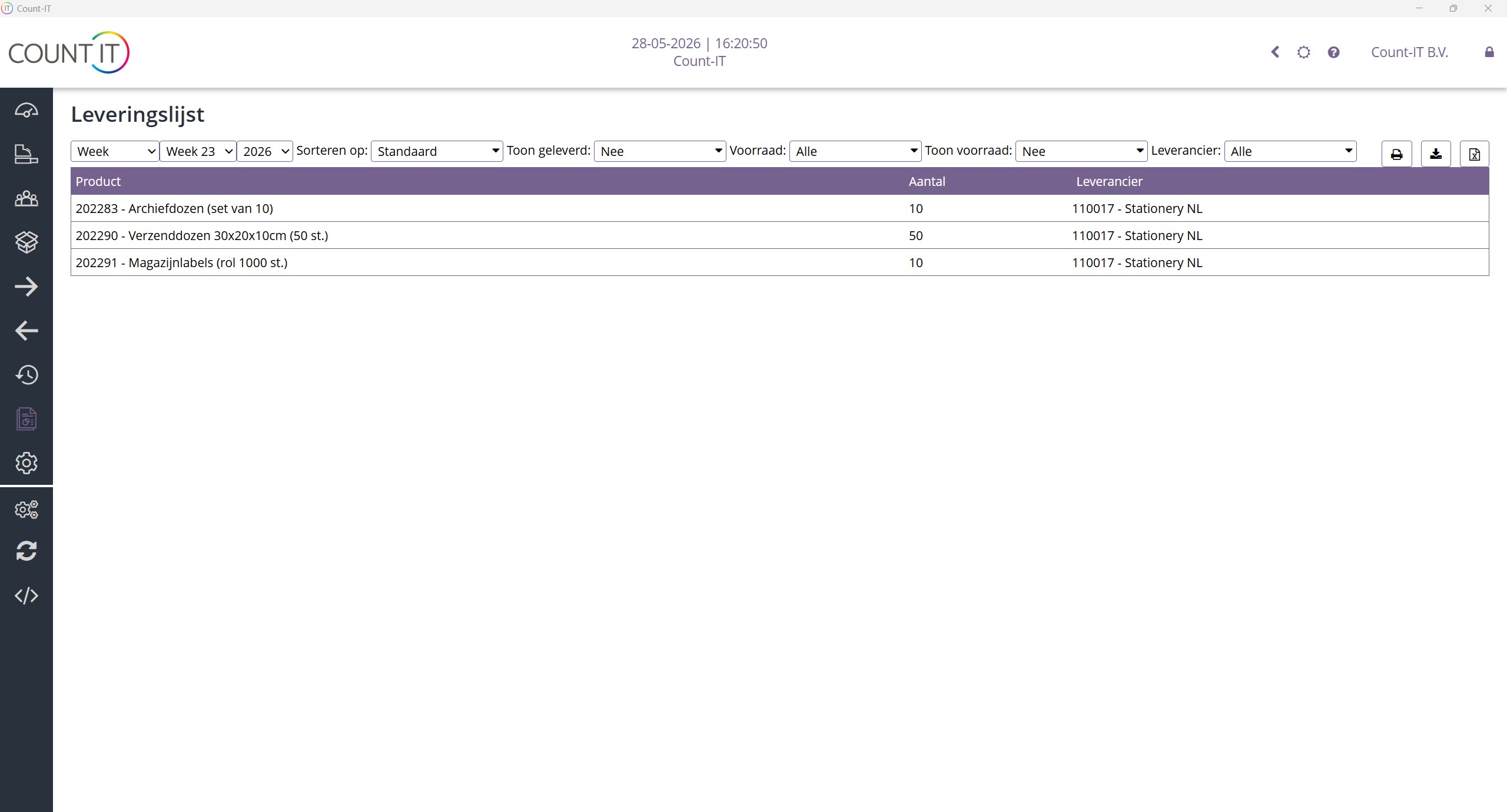This screenshot has width=1507, height=812.
Task: Open the Toon geleverd dropdown
Action: pos(660,151)
